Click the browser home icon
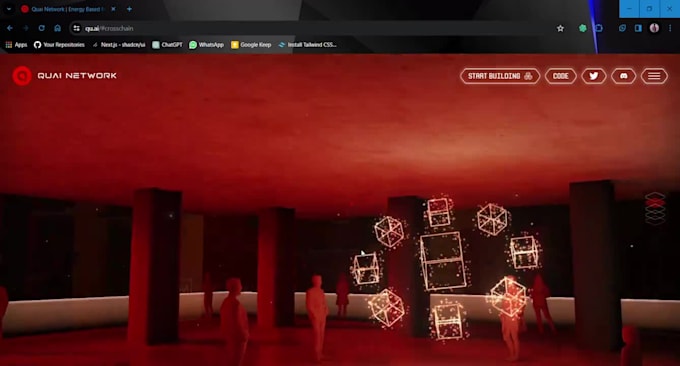 click(57, 28)
